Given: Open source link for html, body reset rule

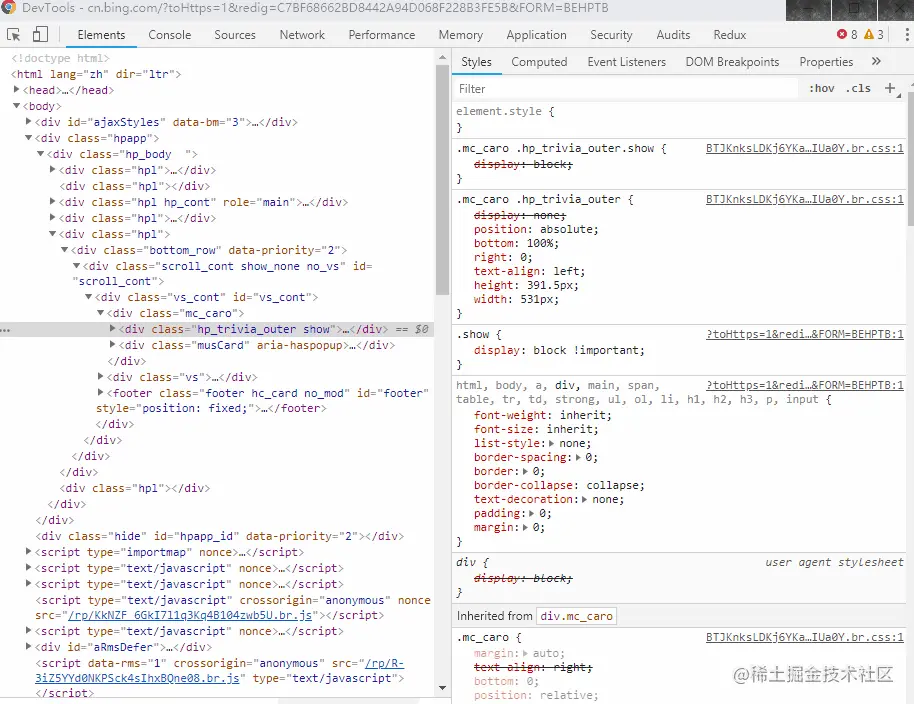Looking at the screenshot, I should (804, 385).
